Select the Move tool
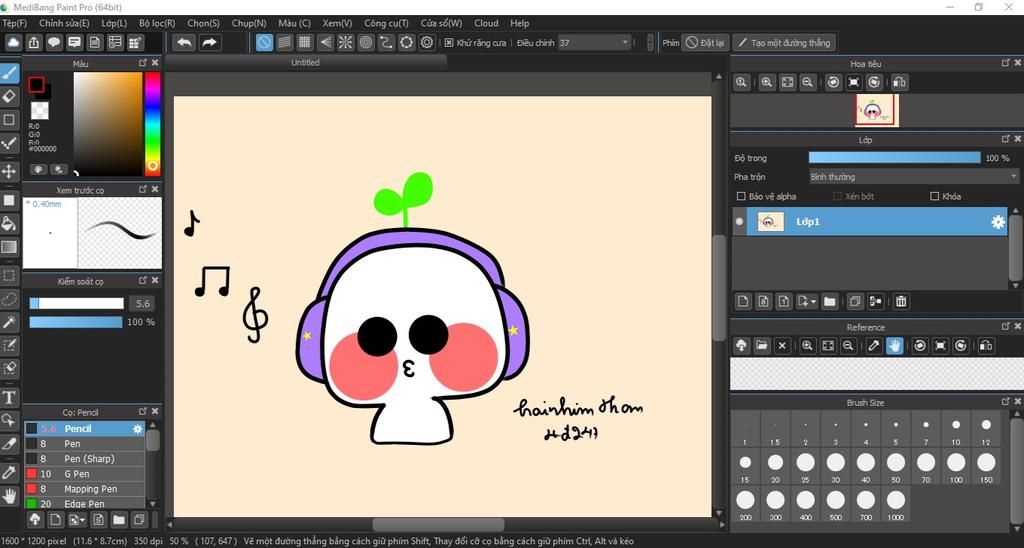Image resolution: width=1024 pixels, height=548 pixels. [x=10, y=171]
